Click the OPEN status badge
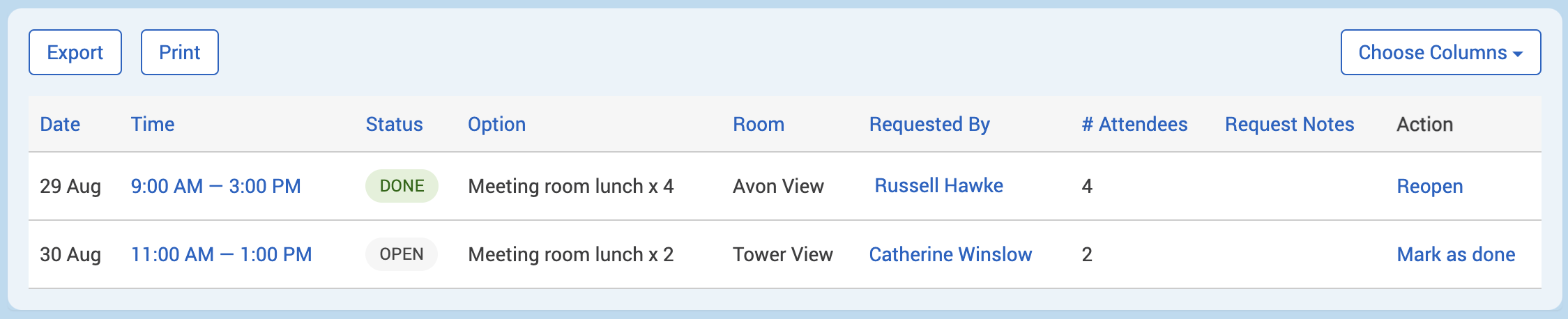The image size is (1568, 319). coord(402,254)
